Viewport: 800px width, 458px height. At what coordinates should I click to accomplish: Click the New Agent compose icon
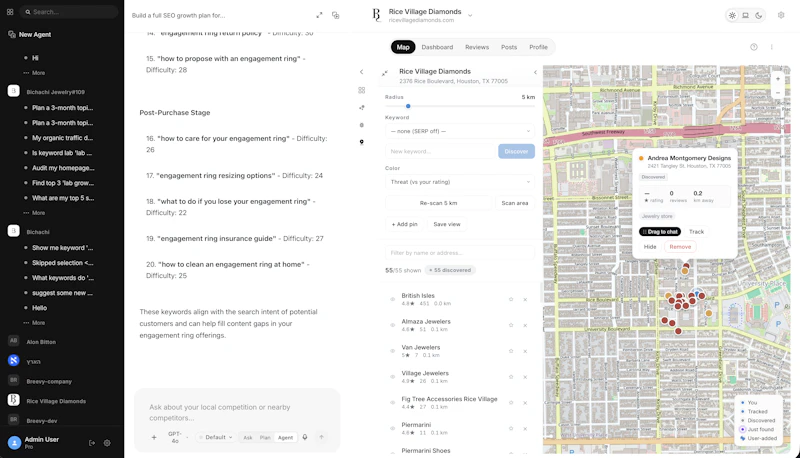12,34
